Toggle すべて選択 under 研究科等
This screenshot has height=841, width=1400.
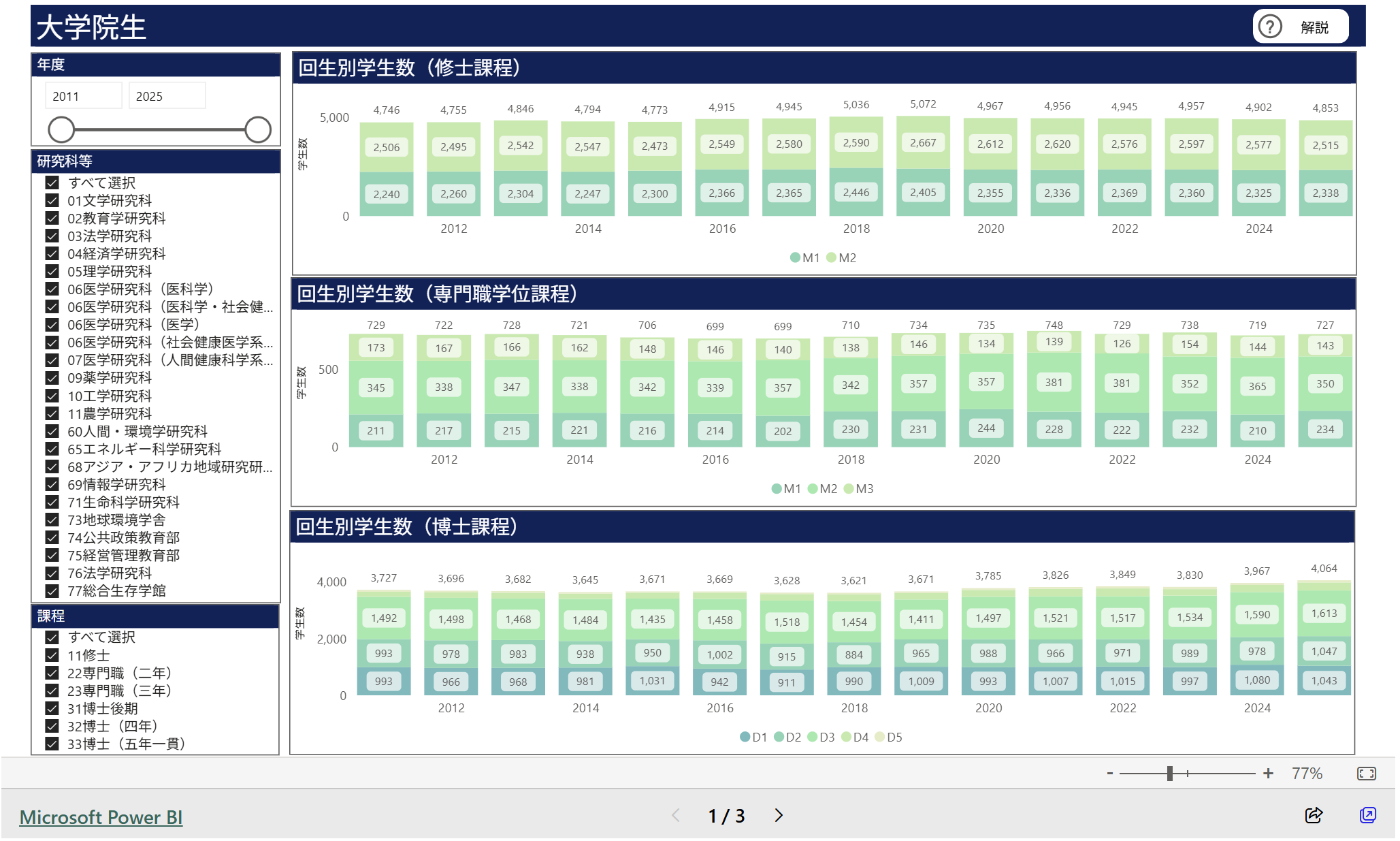(52, 183)
